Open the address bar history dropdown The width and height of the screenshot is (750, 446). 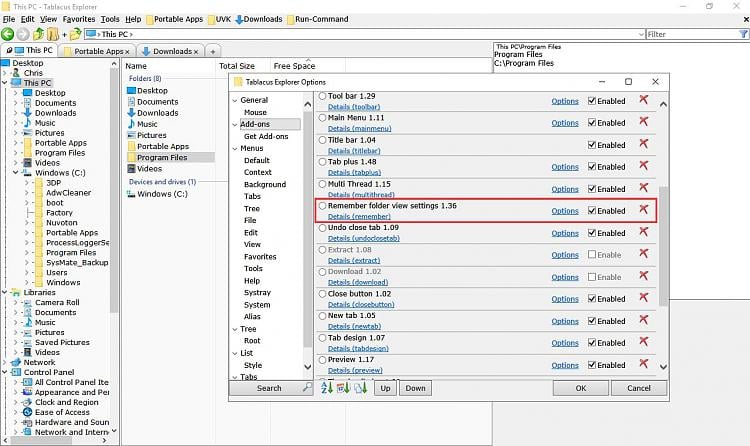click(x=641, y=34)
